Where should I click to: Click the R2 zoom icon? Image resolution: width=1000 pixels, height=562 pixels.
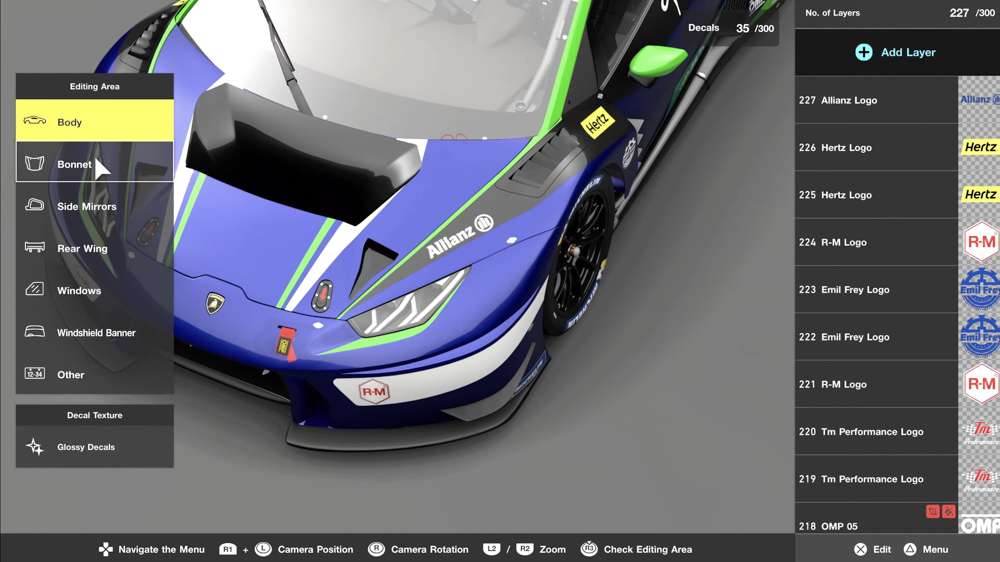pyautogui.click(x=525, y=549)
